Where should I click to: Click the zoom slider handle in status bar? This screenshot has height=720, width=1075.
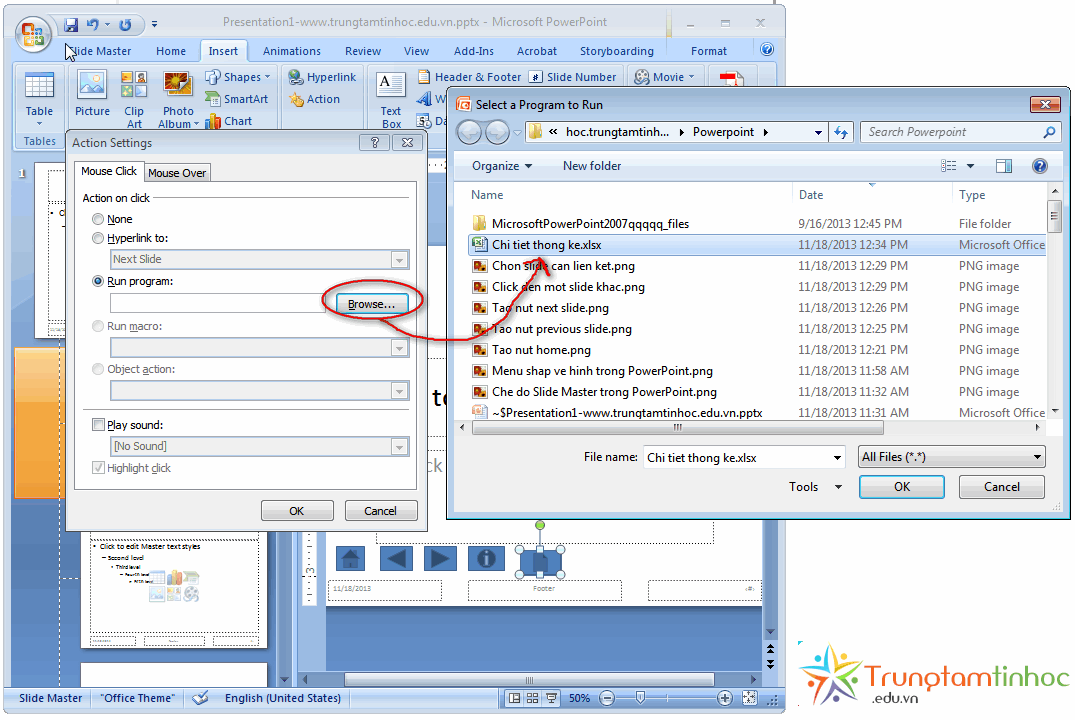click(x=640, y=698)
